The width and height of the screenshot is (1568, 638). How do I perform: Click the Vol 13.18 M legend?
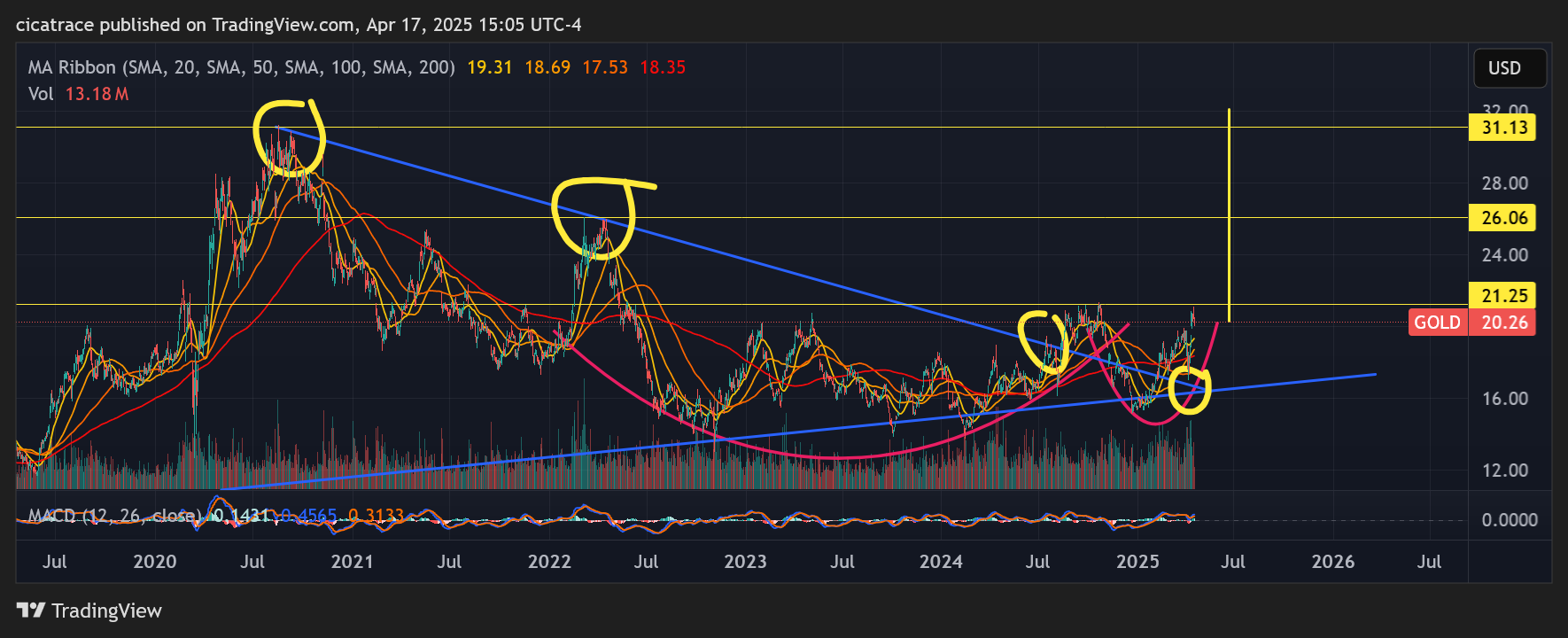coord(78,94)
